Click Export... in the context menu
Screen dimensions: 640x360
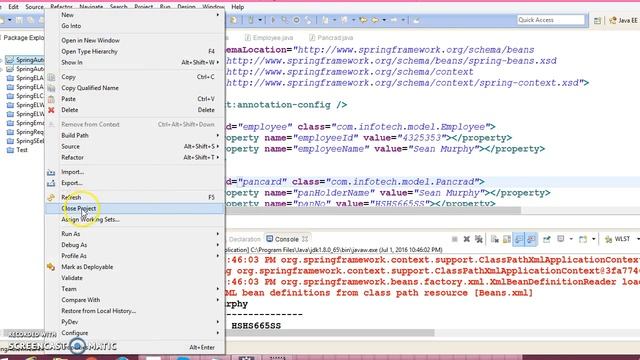135,183
